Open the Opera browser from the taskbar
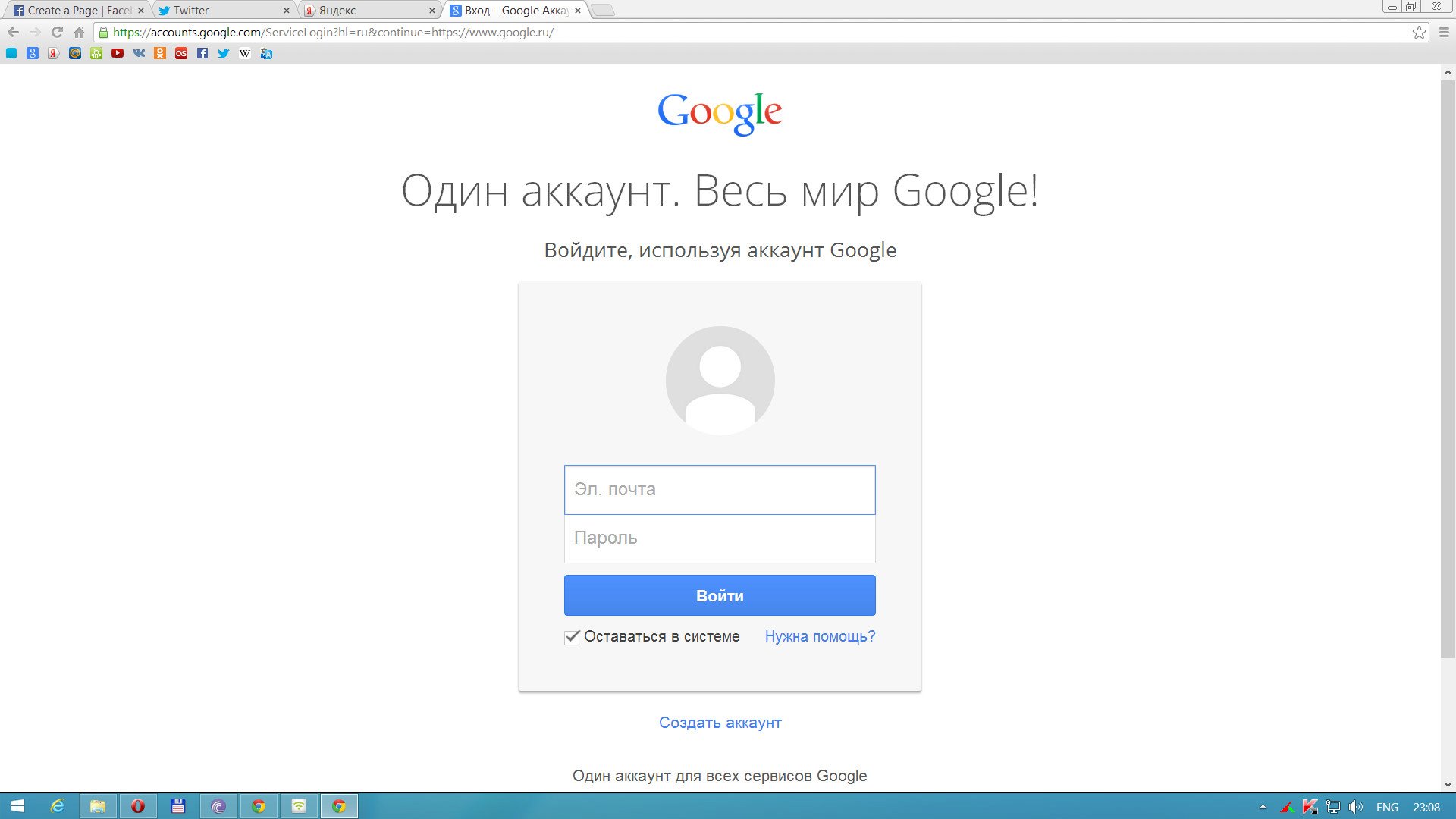The width and height of the screenshot is (1456, 819). tap(138, 806)
